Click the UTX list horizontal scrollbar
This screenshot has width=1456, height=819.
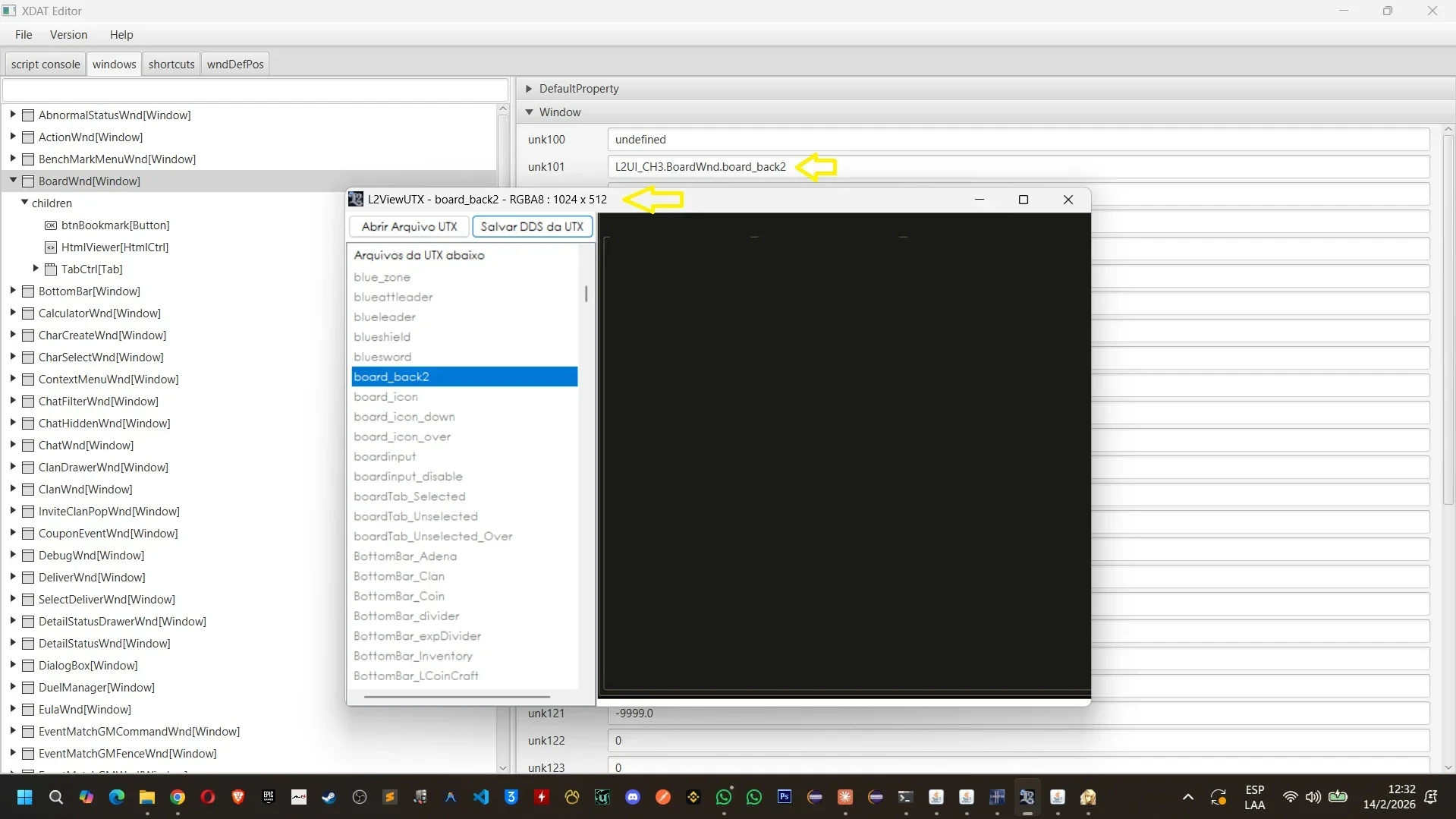pos(457,697)
